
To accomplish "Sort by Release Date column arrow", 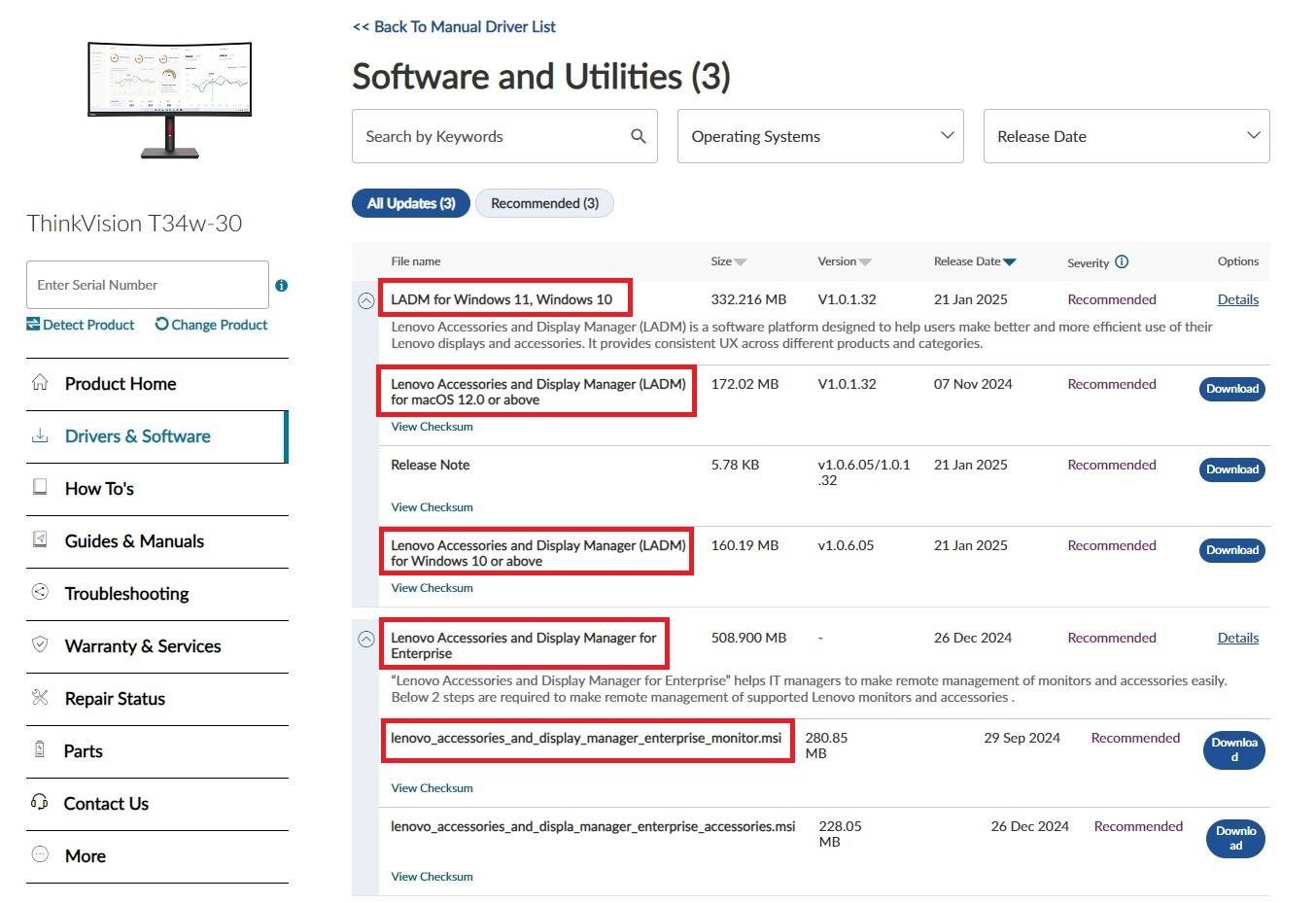I will [x=1009, y=262].
